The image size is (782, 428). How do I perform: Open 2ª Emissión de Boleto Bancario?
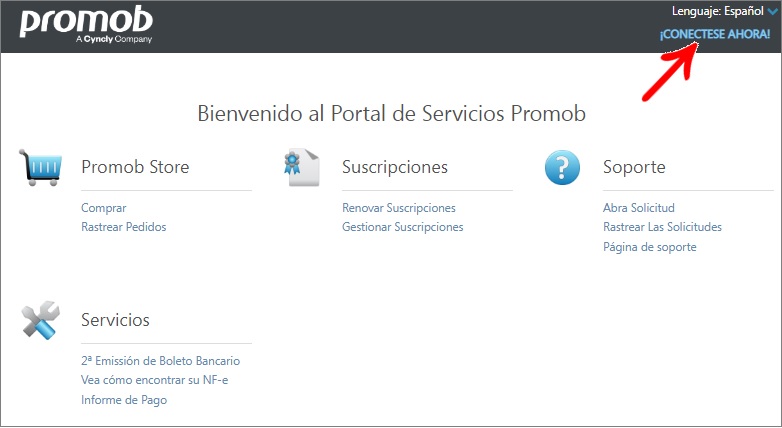[x=161, y=361]
